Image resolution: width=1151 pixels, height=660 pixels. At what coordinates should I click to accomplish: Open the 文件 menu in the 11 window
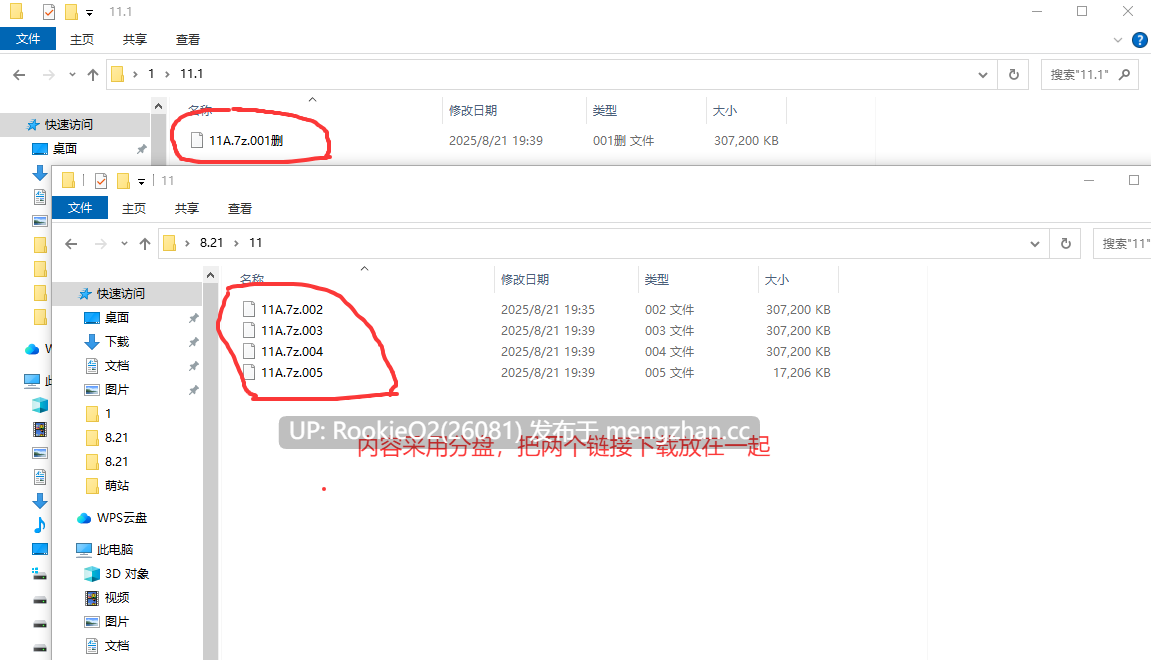pyautogui.click(x=80, y=208)
